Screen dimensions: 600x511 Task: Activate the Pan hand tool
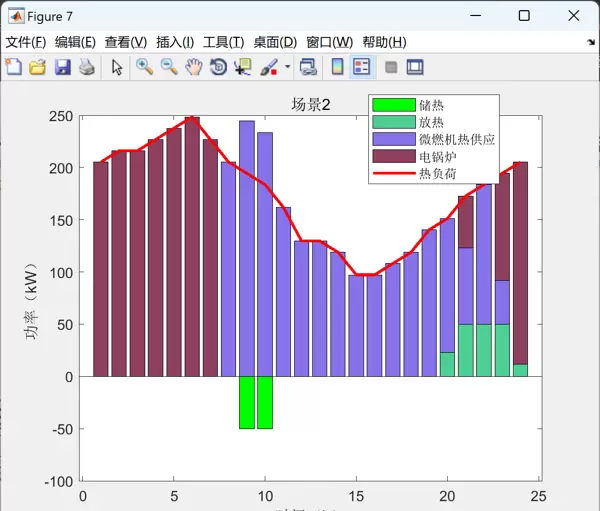click(193, 67)
